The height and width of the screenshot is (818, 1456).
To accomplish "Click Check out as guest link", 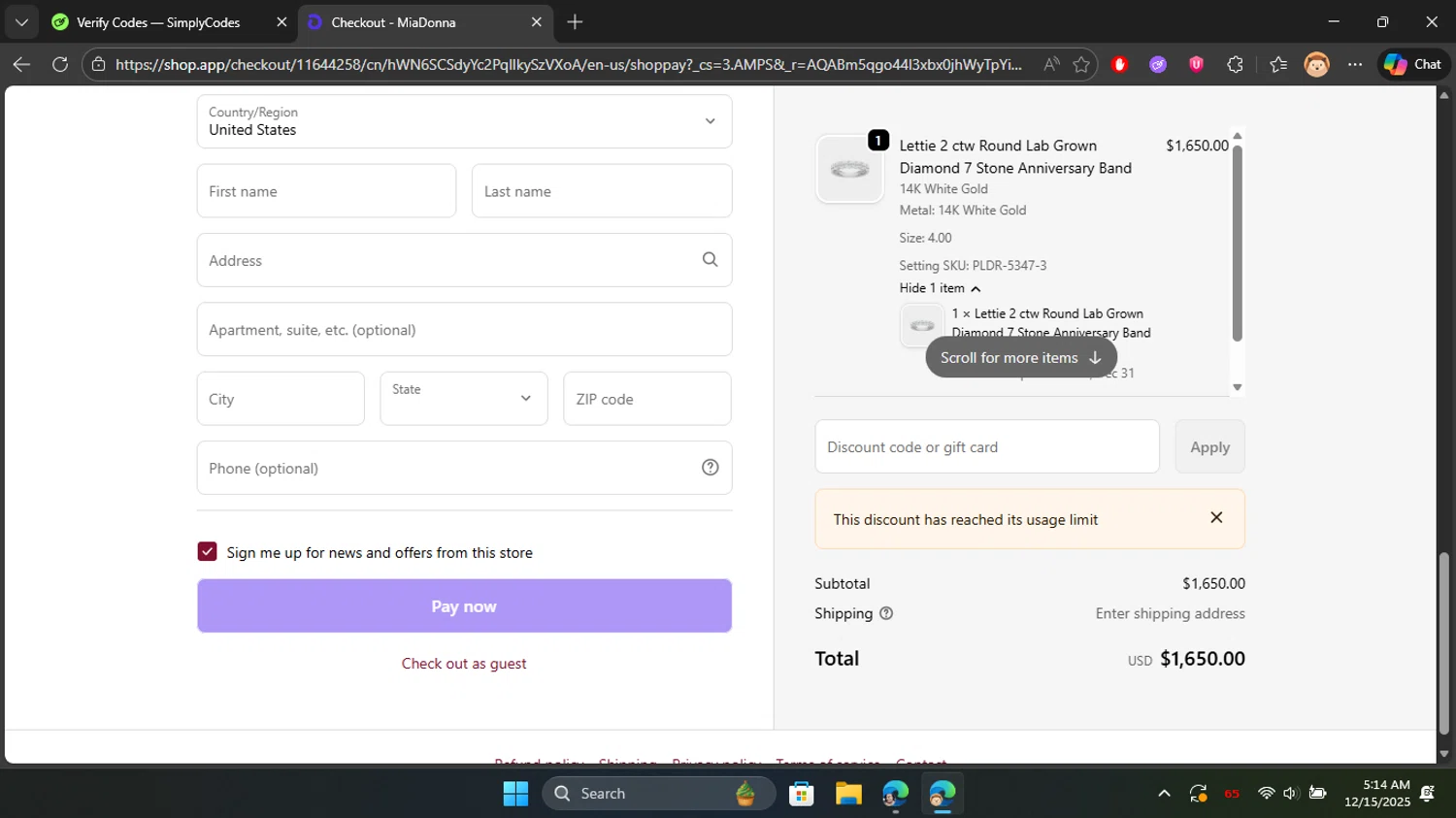I will coord(464,664).
